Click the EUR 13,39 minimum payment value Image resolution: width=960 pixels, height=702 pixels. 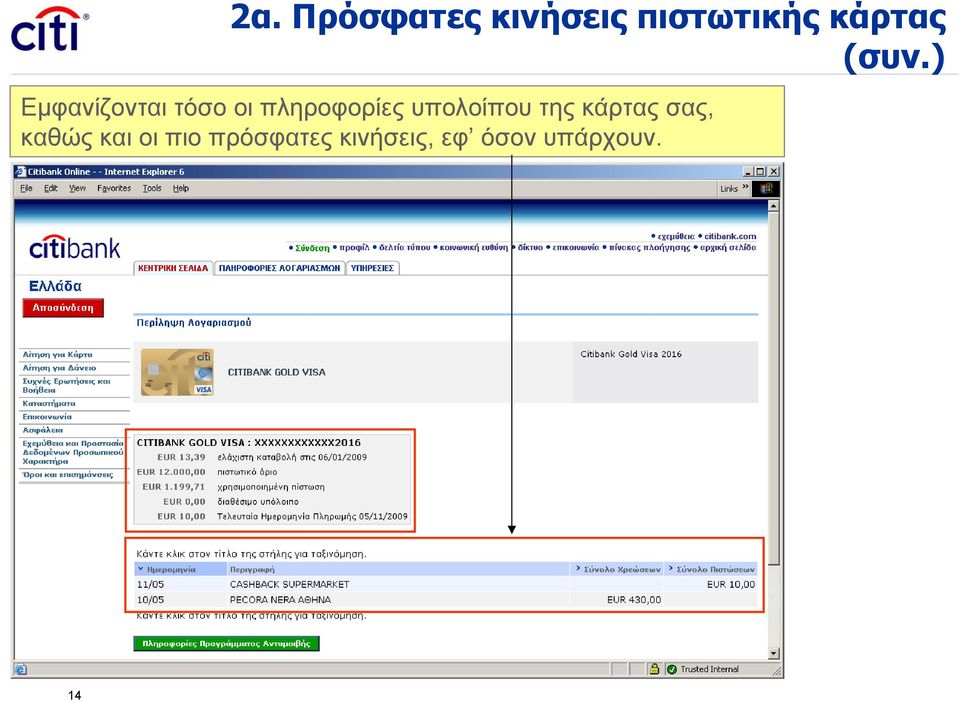click(181, 457)
